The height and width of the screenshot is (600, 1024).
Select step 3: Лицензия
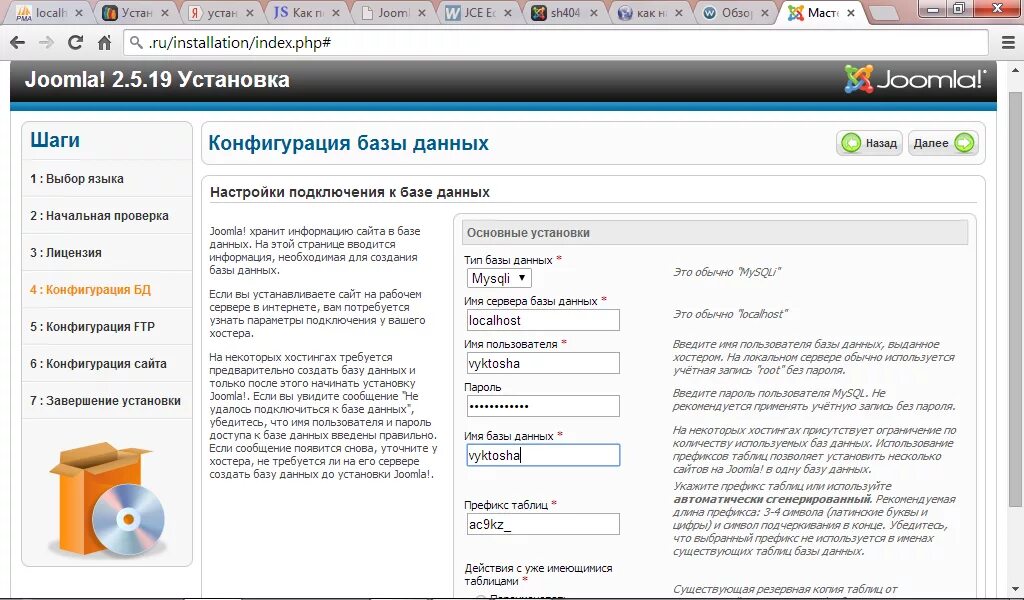point(107,253)
